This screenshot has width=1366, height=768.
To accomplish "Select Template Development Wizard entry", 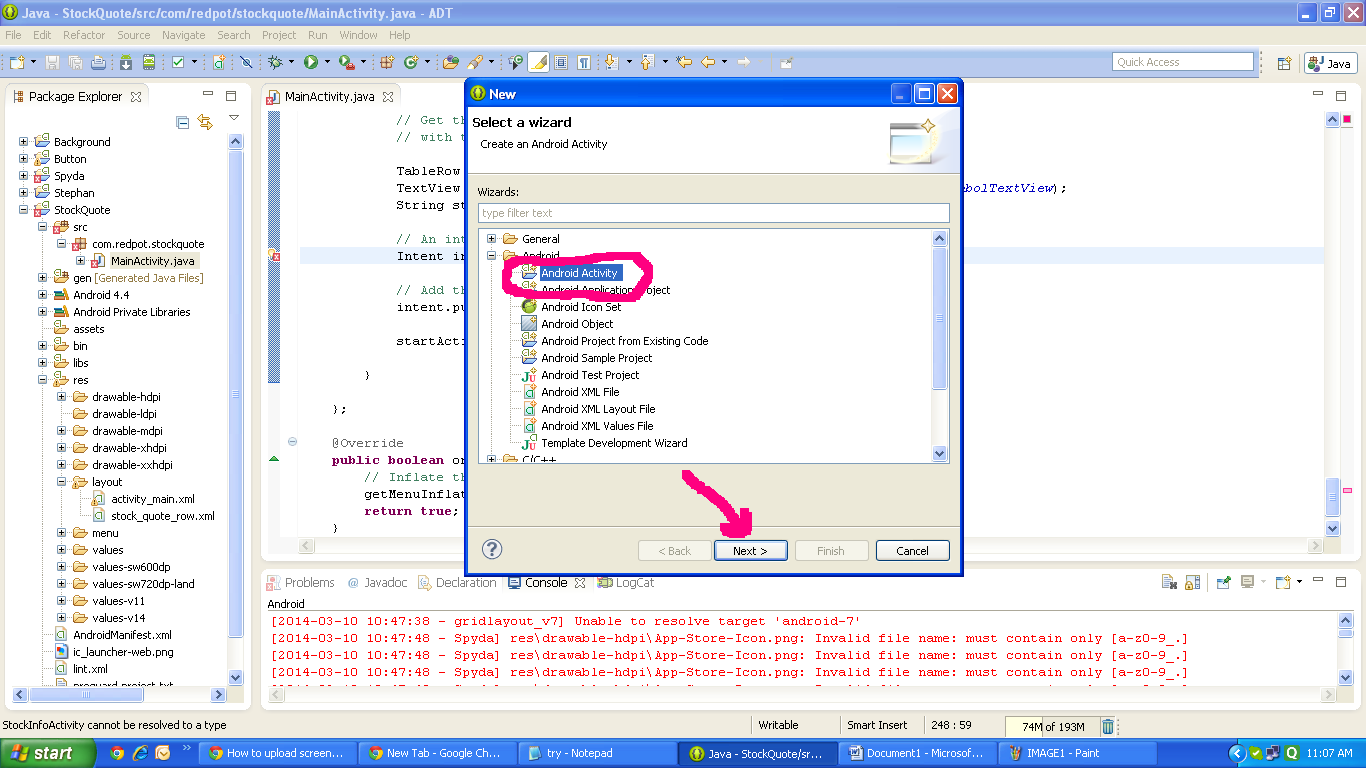I will (614, 443).
